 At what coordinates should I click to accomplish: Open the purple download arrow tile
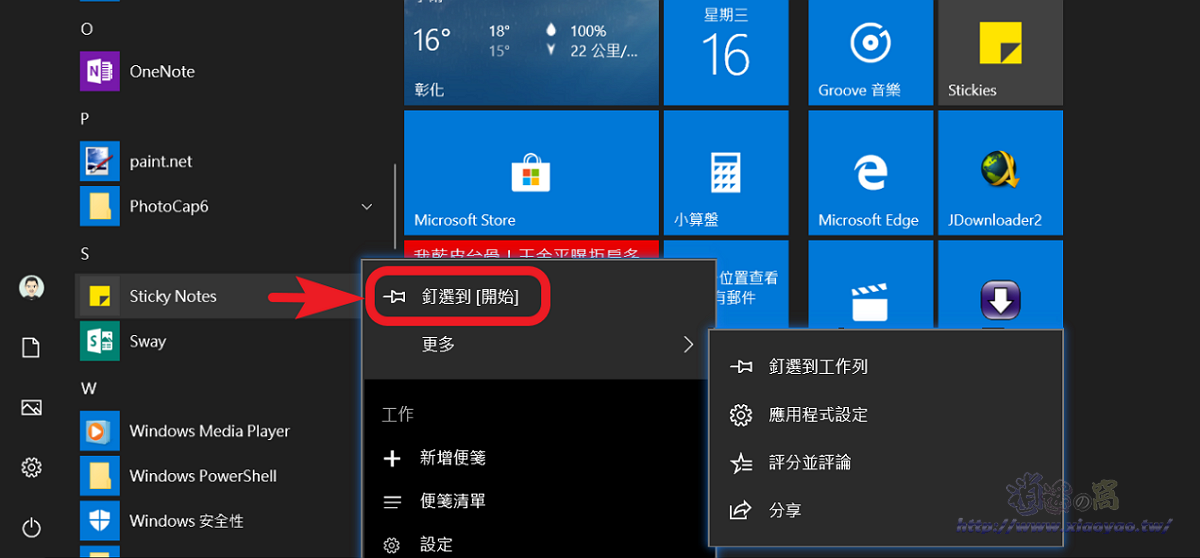[1000, 284]
